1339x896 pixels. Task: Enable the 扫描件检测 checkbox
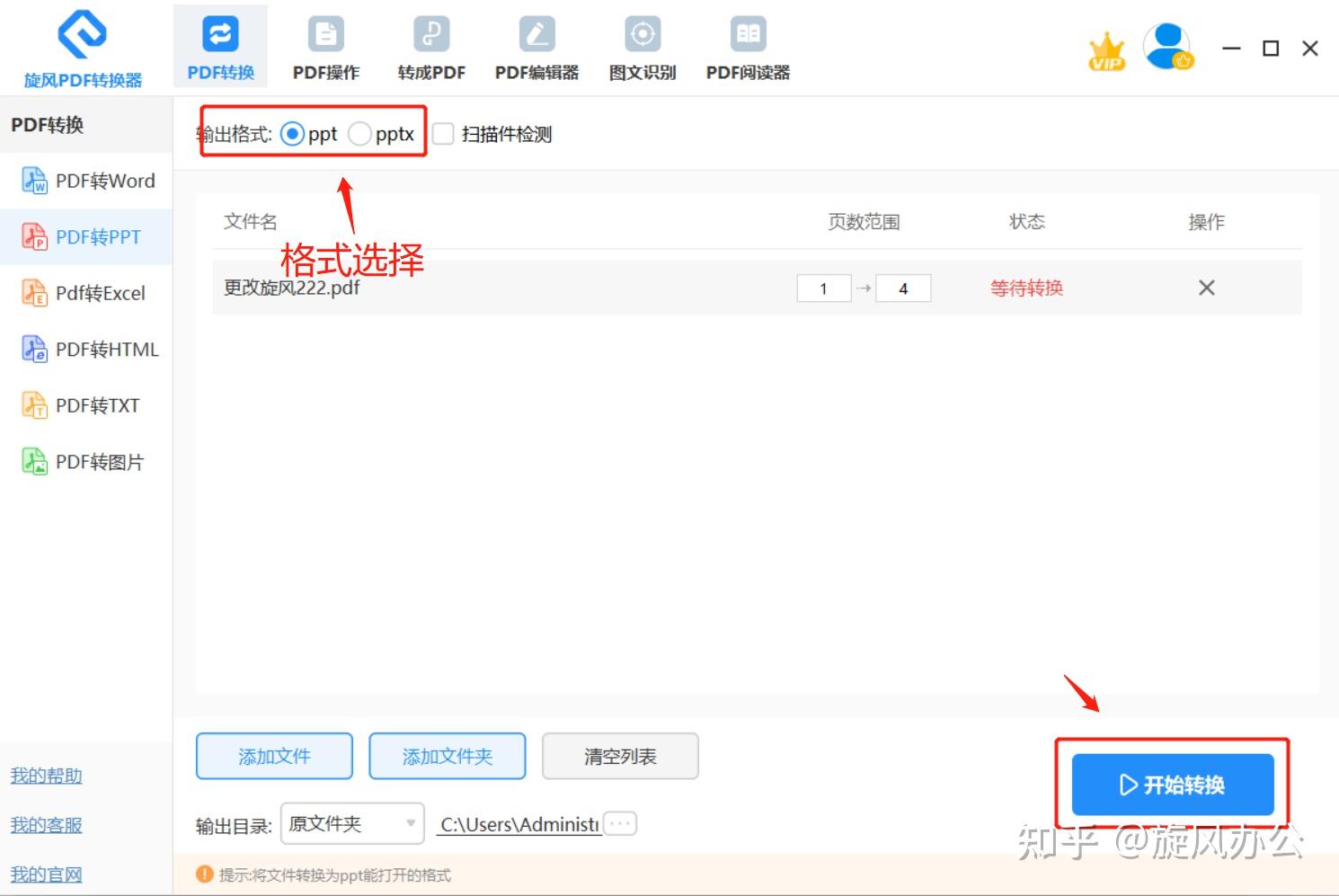(442, 134)
